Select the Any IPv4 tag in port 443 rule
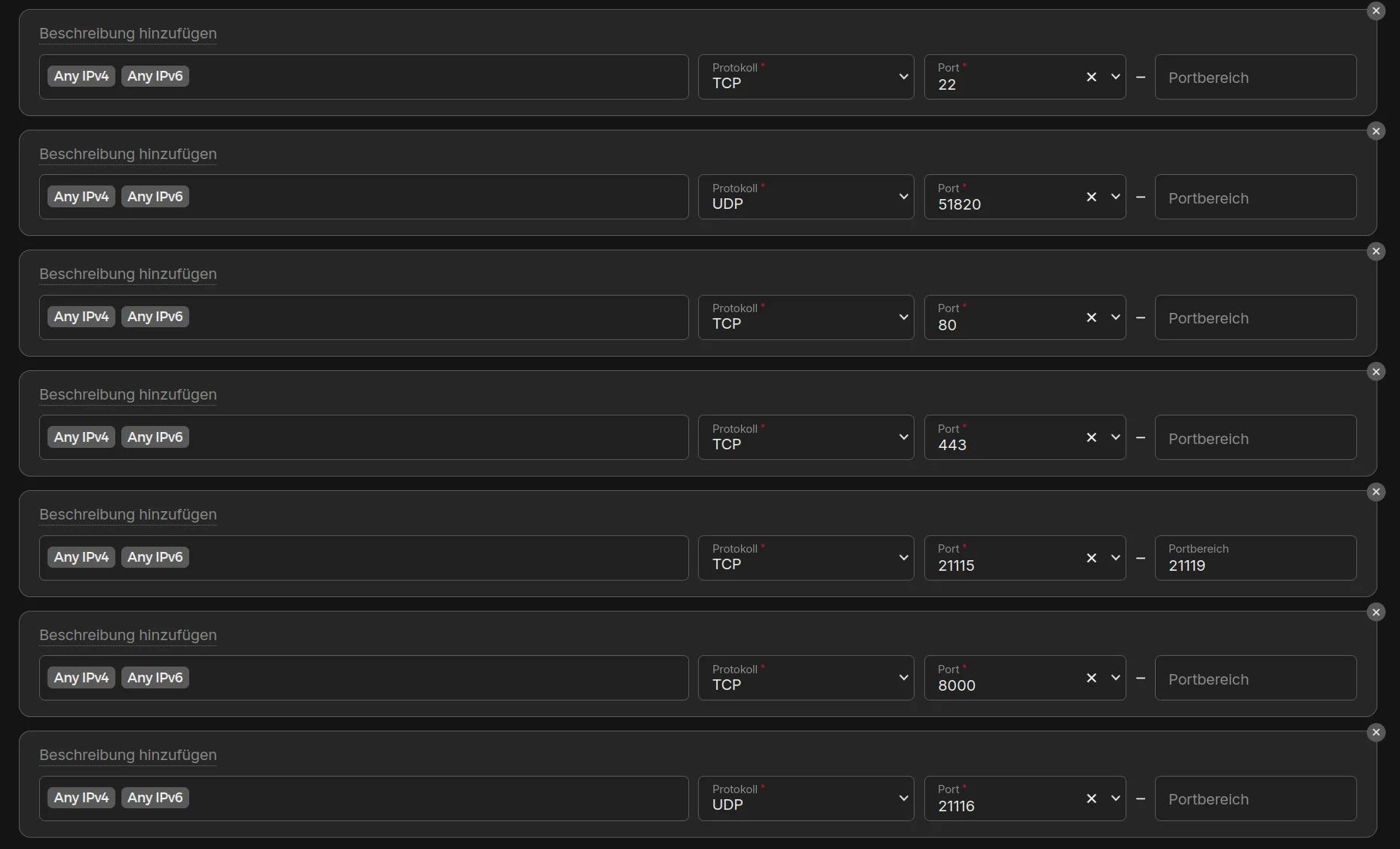The height and width of the screenshot is (849, 1400). pyautogui.click(x=81, y=437)
